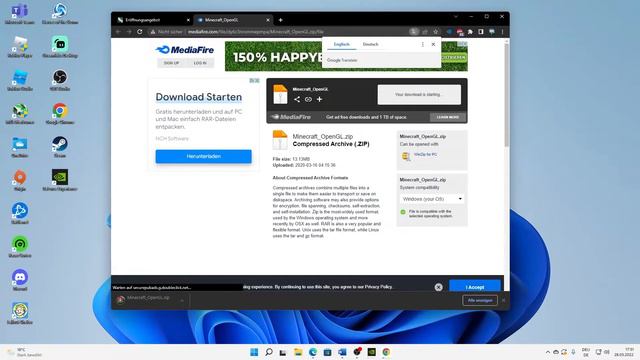
Task: Click the Download Starten ad heading
Action: pos(199,97)
